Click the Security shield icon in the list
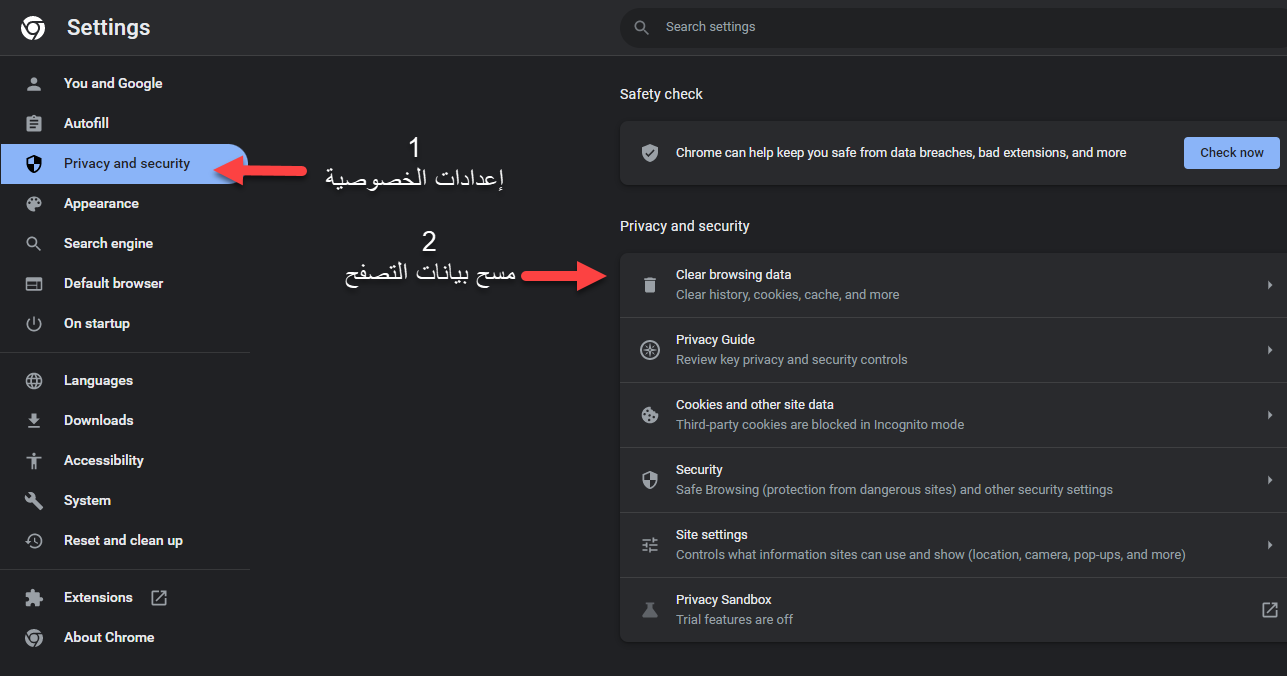Viewport: 1287px width, 676px height. click(650, 480)
